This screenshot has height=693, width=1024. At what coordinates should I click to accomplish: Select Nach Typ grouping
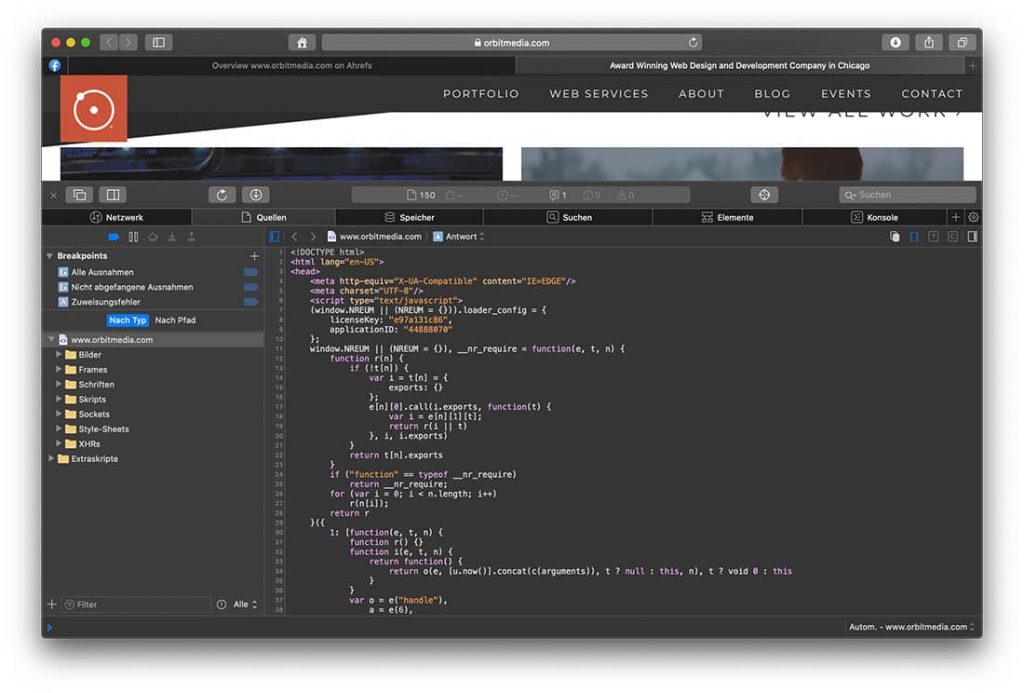(128, 320)
